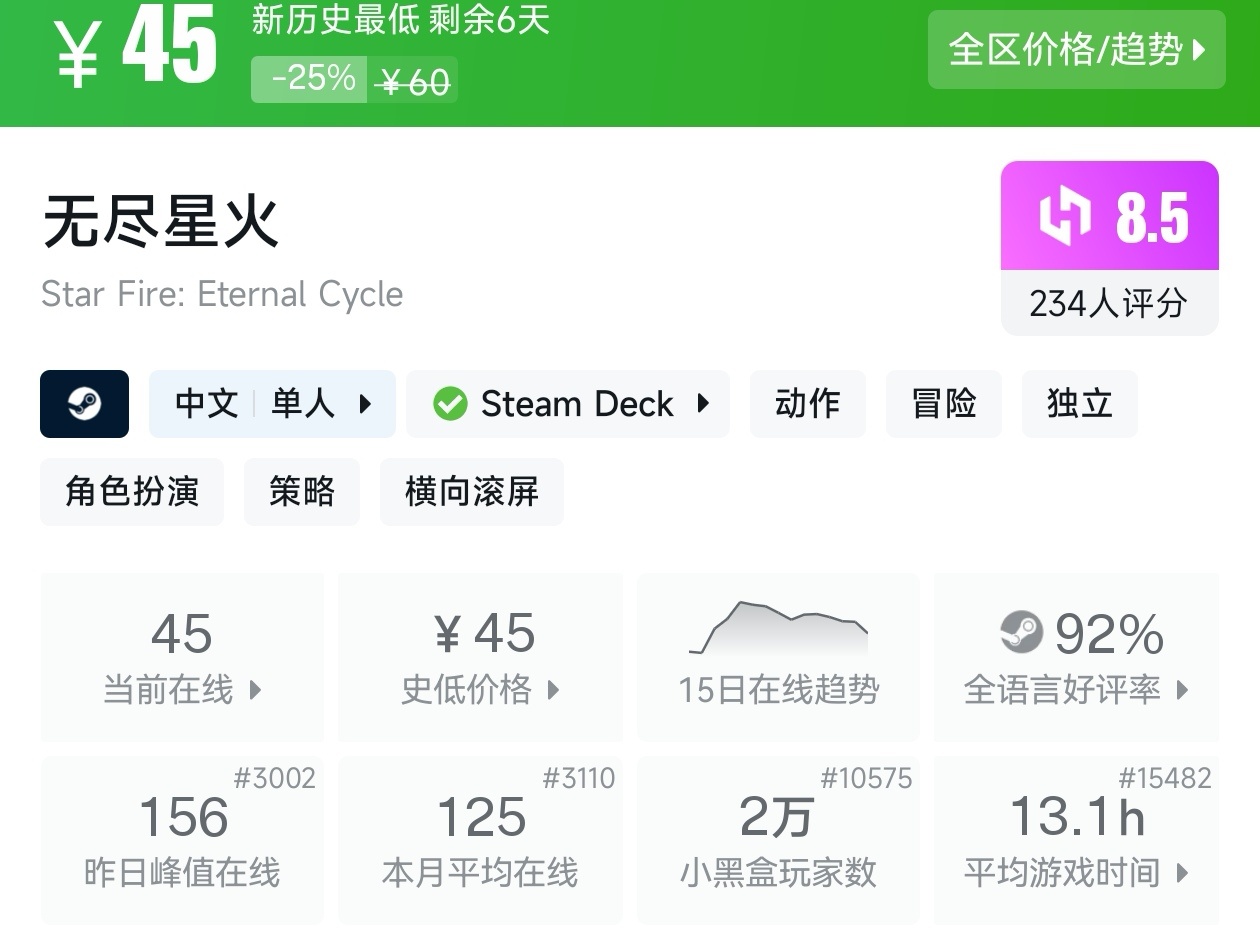1260x940 pixels.
Task: Select the 动作 genre tag
Action: (807, 404)
